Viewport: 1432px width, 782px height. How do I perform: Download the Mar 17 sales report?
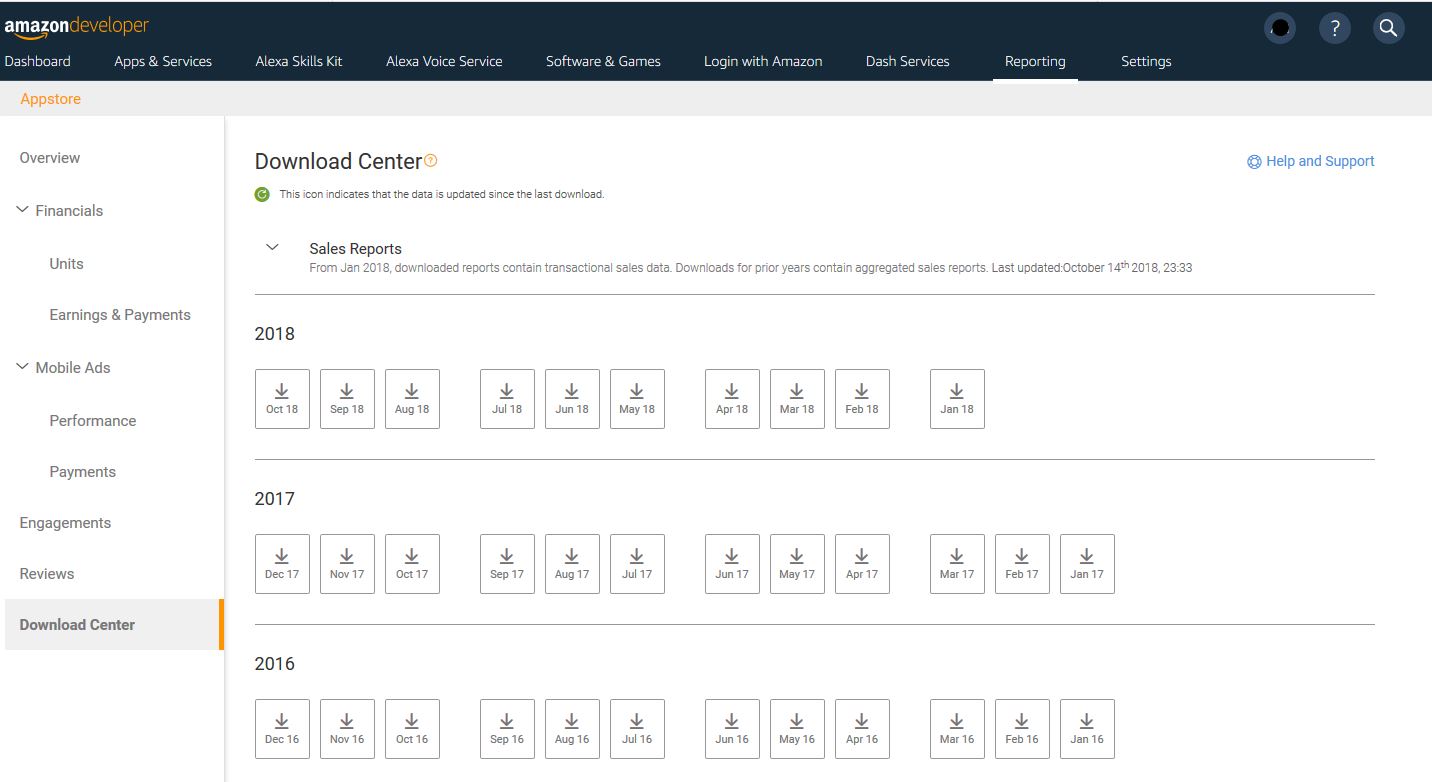pos(957,564)
